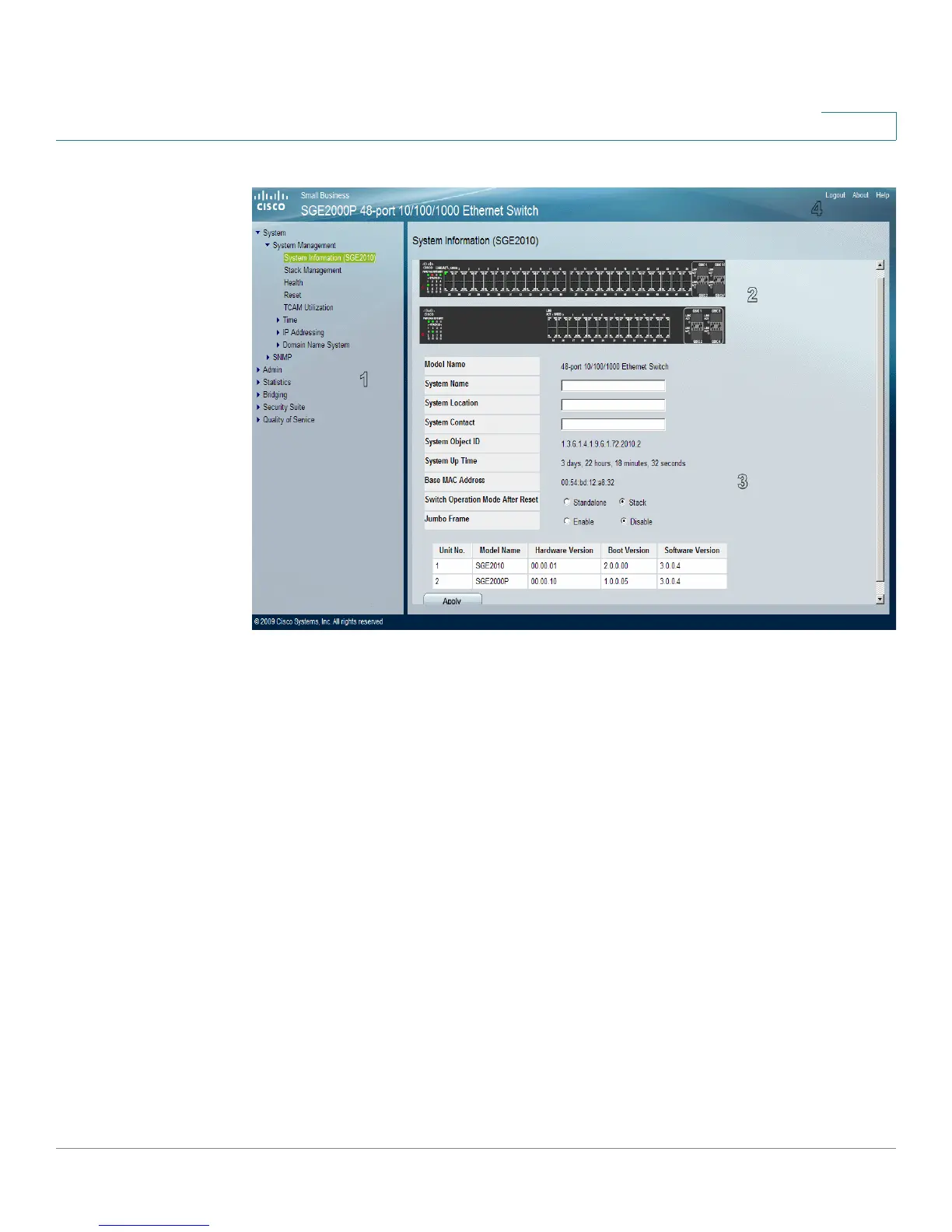Click the Boot Version column header

(x=628, y=550)
